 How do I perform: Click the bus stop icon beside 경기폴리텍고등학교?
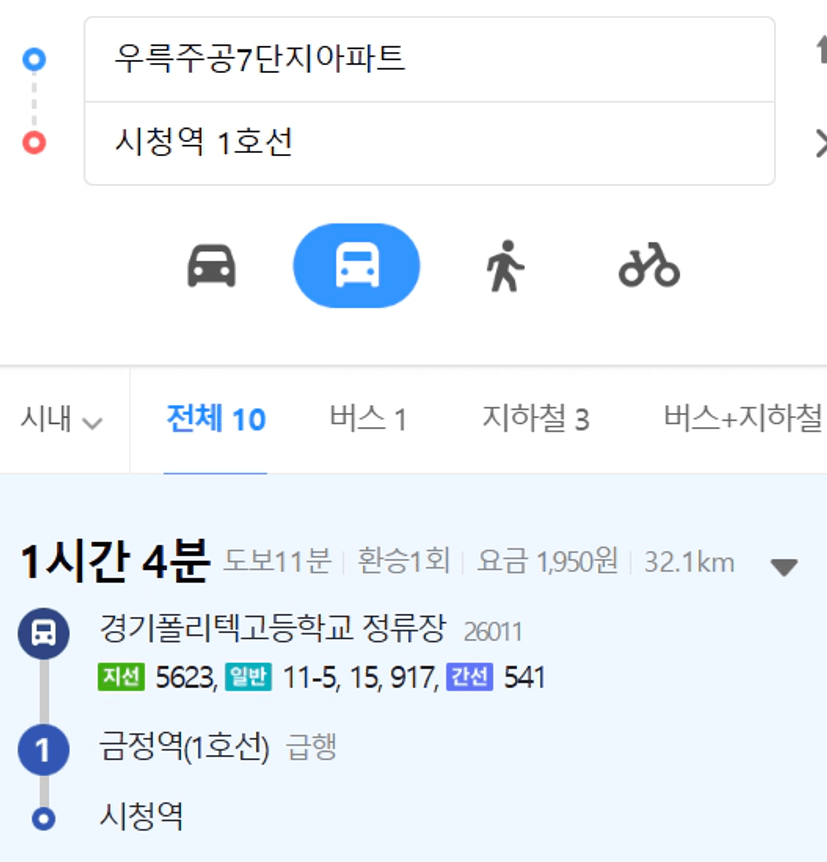[43, 633]
